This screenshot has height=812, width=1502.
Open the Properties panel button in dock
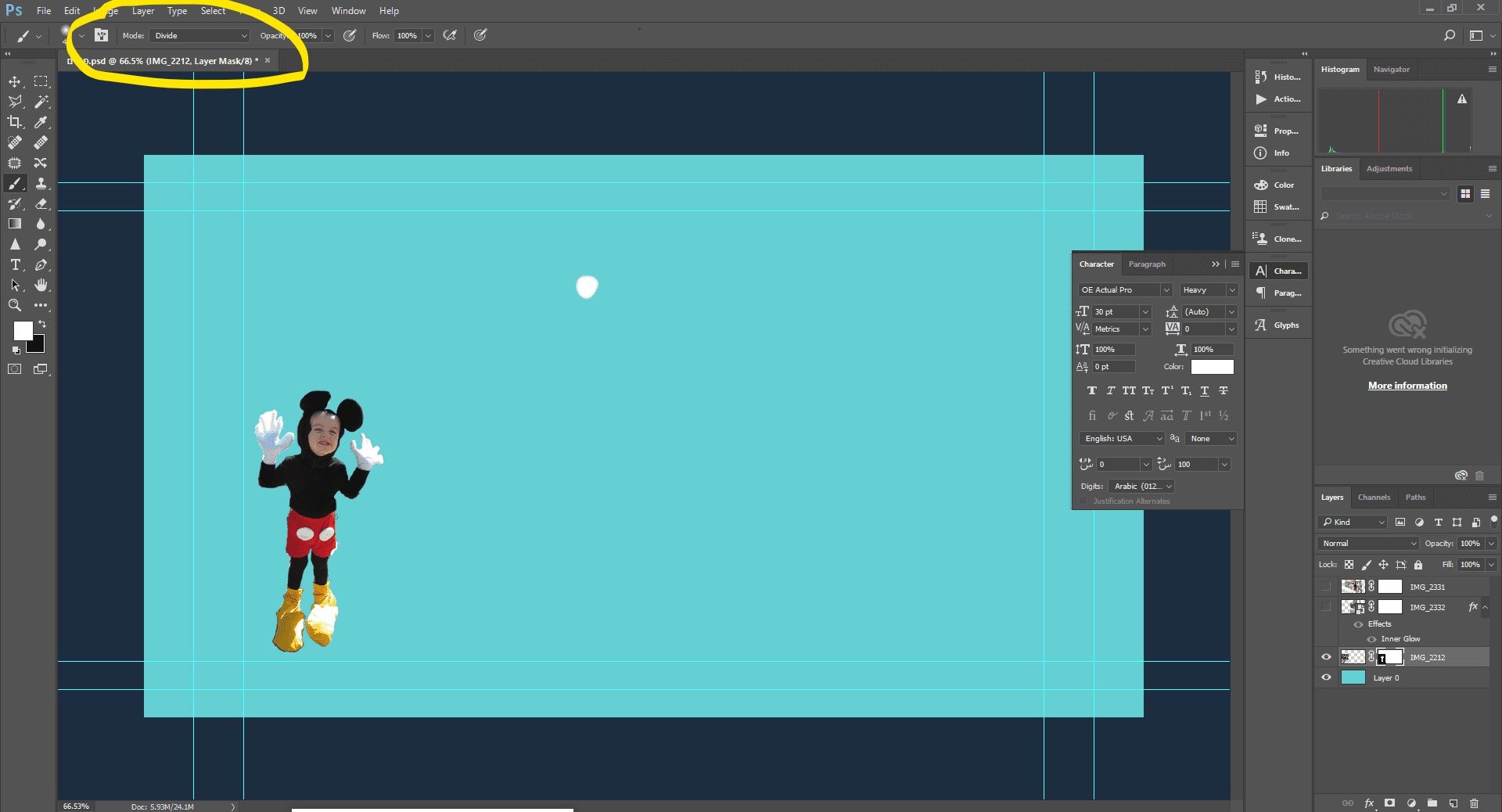click(x=1277, y=131)
